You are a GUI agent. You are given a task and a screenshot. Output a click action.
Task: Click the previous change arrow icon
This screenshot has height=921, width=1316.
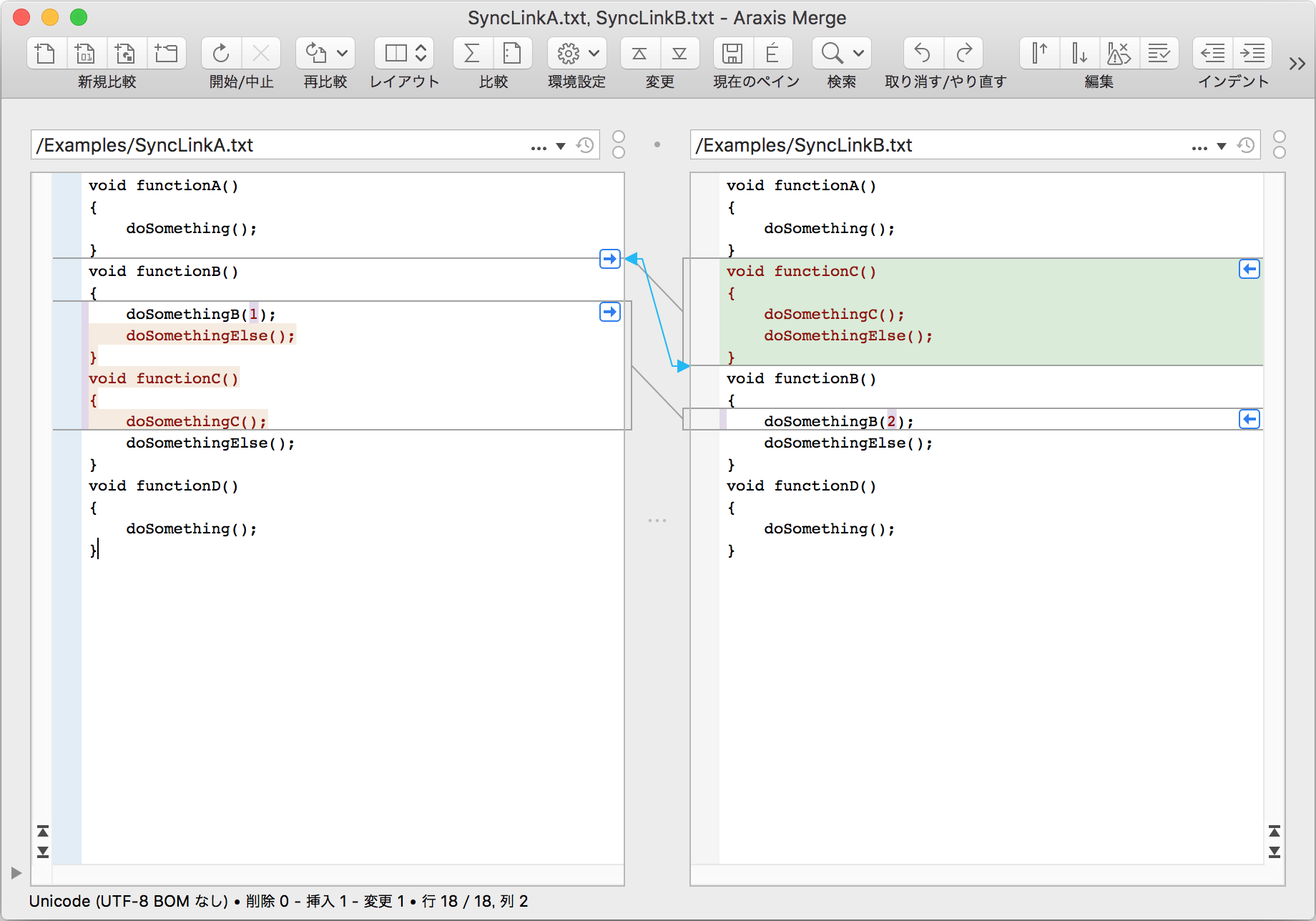pos(639,54)
